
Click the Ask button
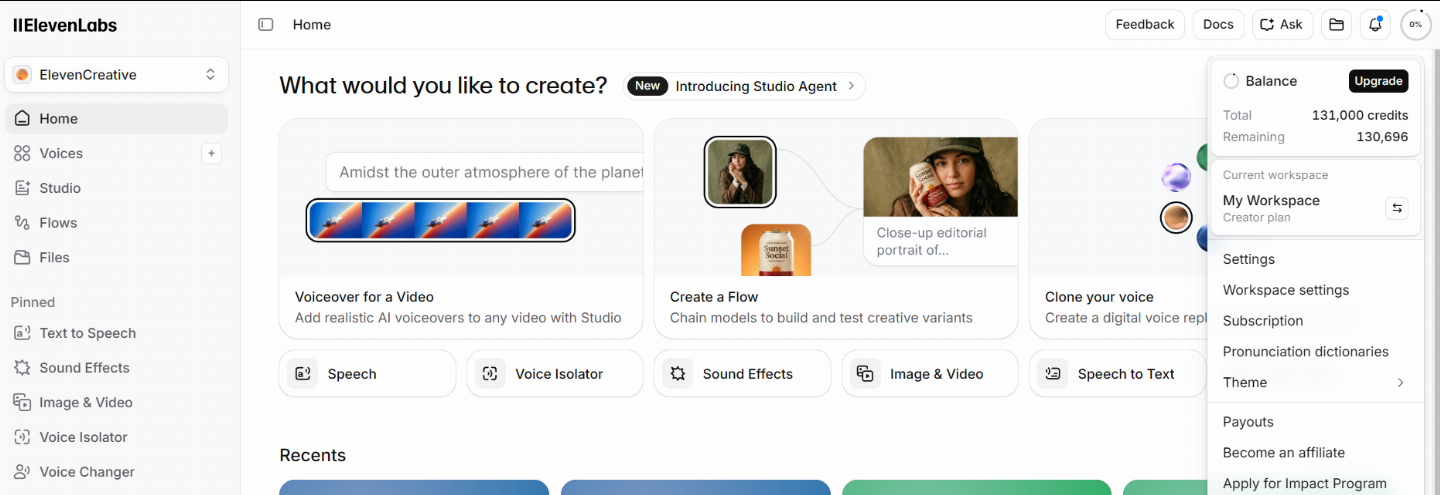coord(1282,25)
